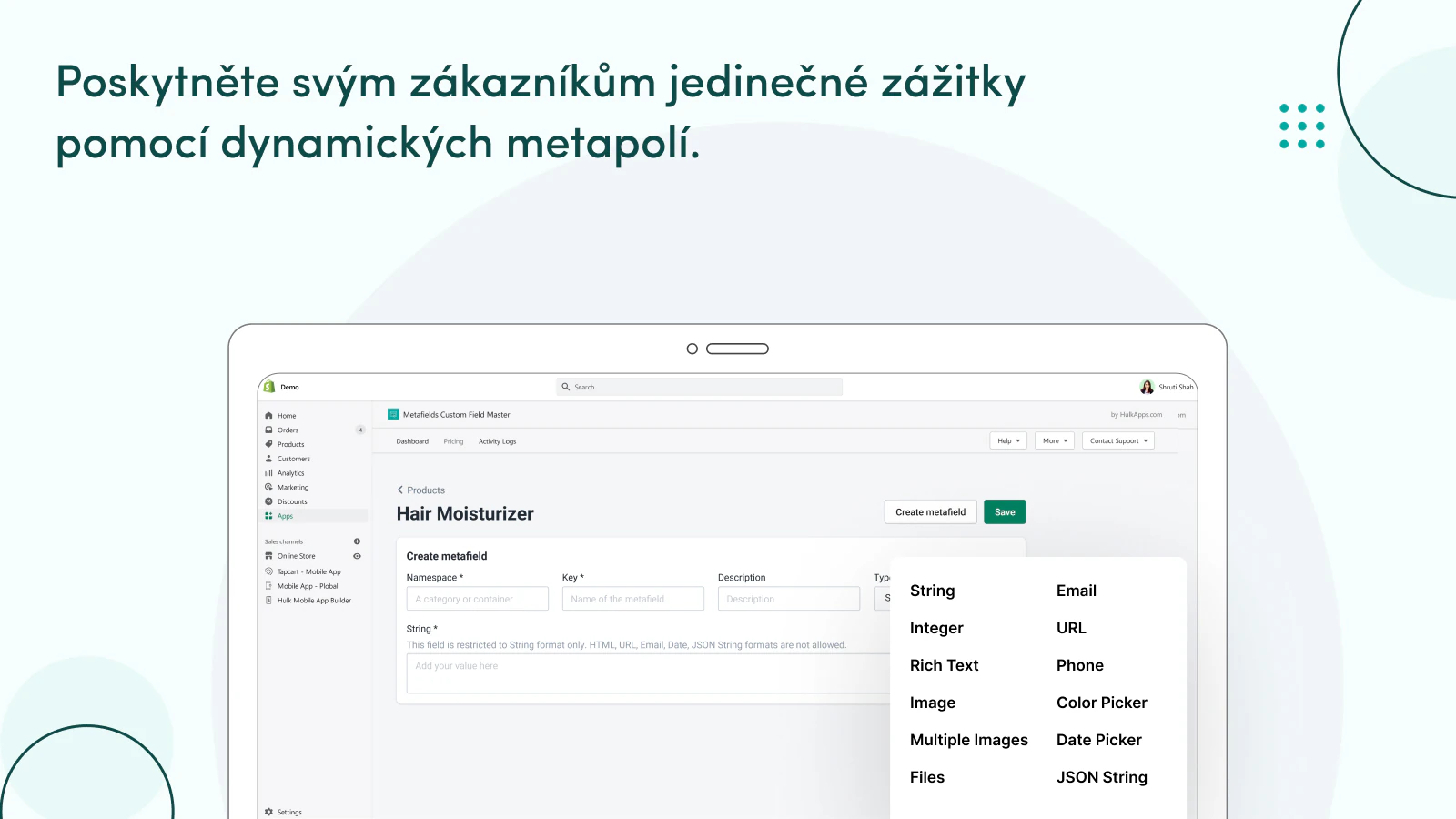This screenshot has width=1456, height=819.
Task: Click the Orders count badge 4
Action: pyautogui.click(x=360, y=430)
